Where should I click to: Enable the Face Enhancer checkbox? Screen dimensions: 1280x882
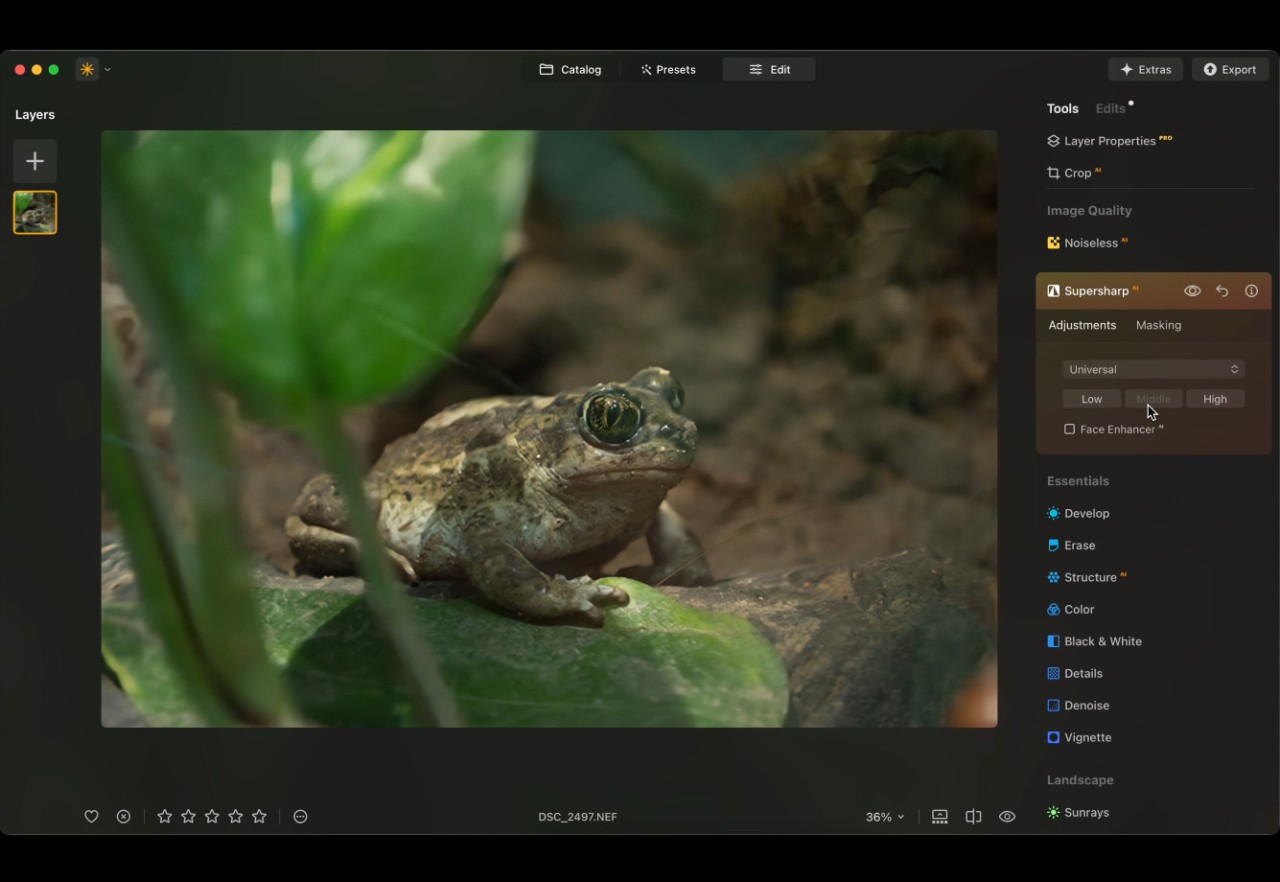1070,429
